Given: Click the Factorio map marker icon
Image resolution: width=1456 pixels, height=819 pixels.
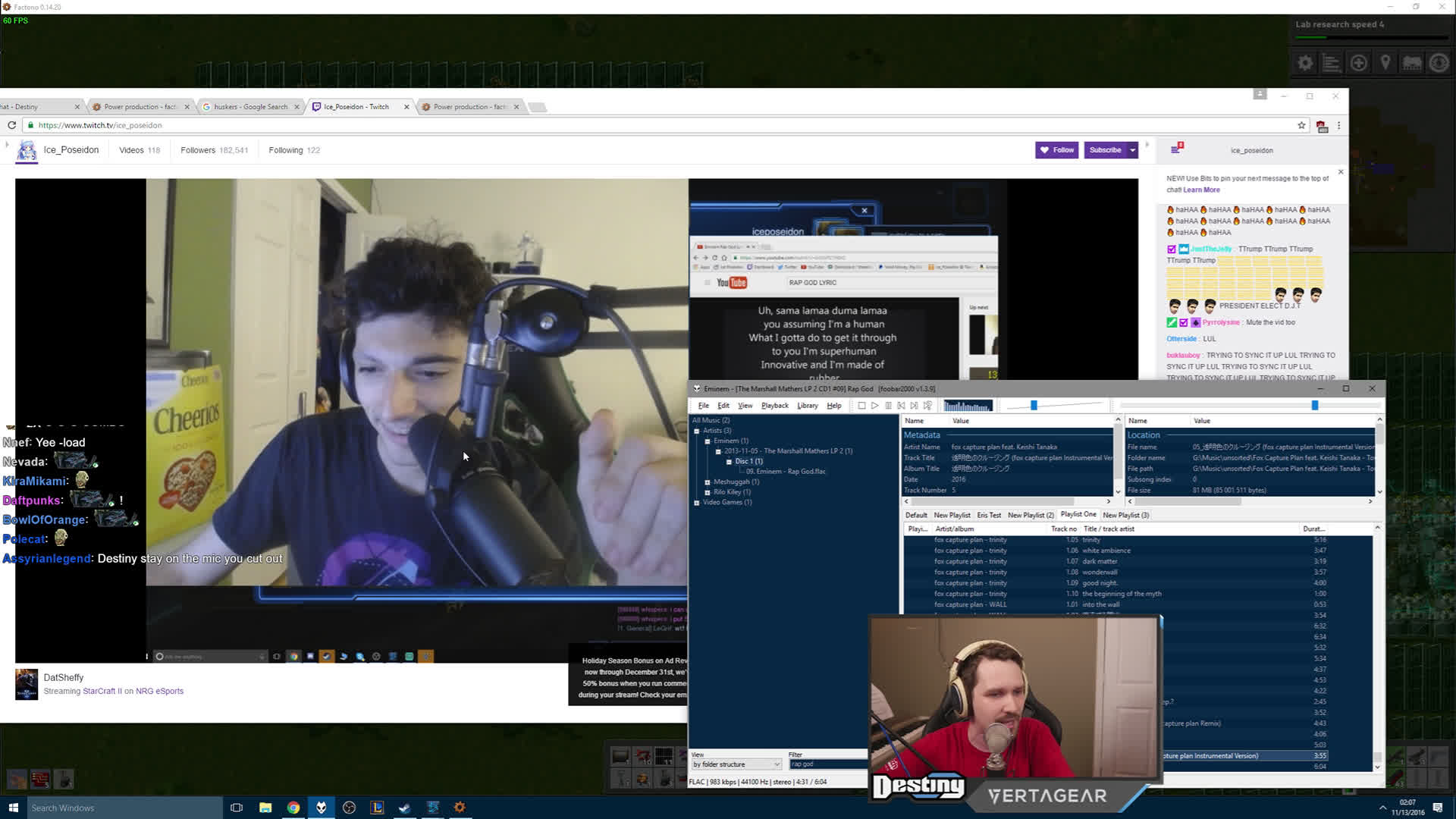Looking at the screenshot, I should click(1385, 64).
